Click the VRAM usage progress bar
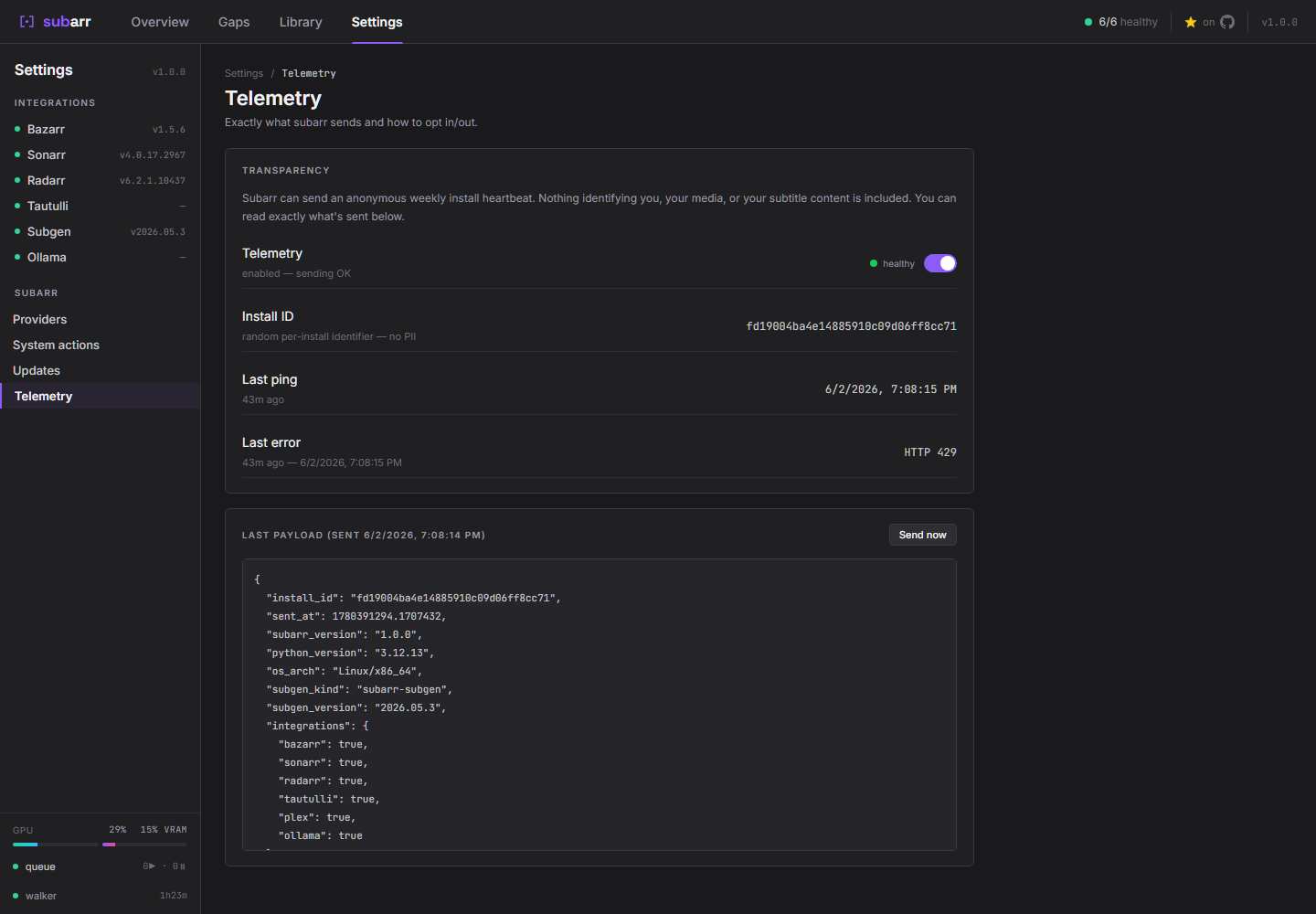Image resolution: width=1316 pixels, height=914 pixels. pyautogui.click(x=144, y=845)
